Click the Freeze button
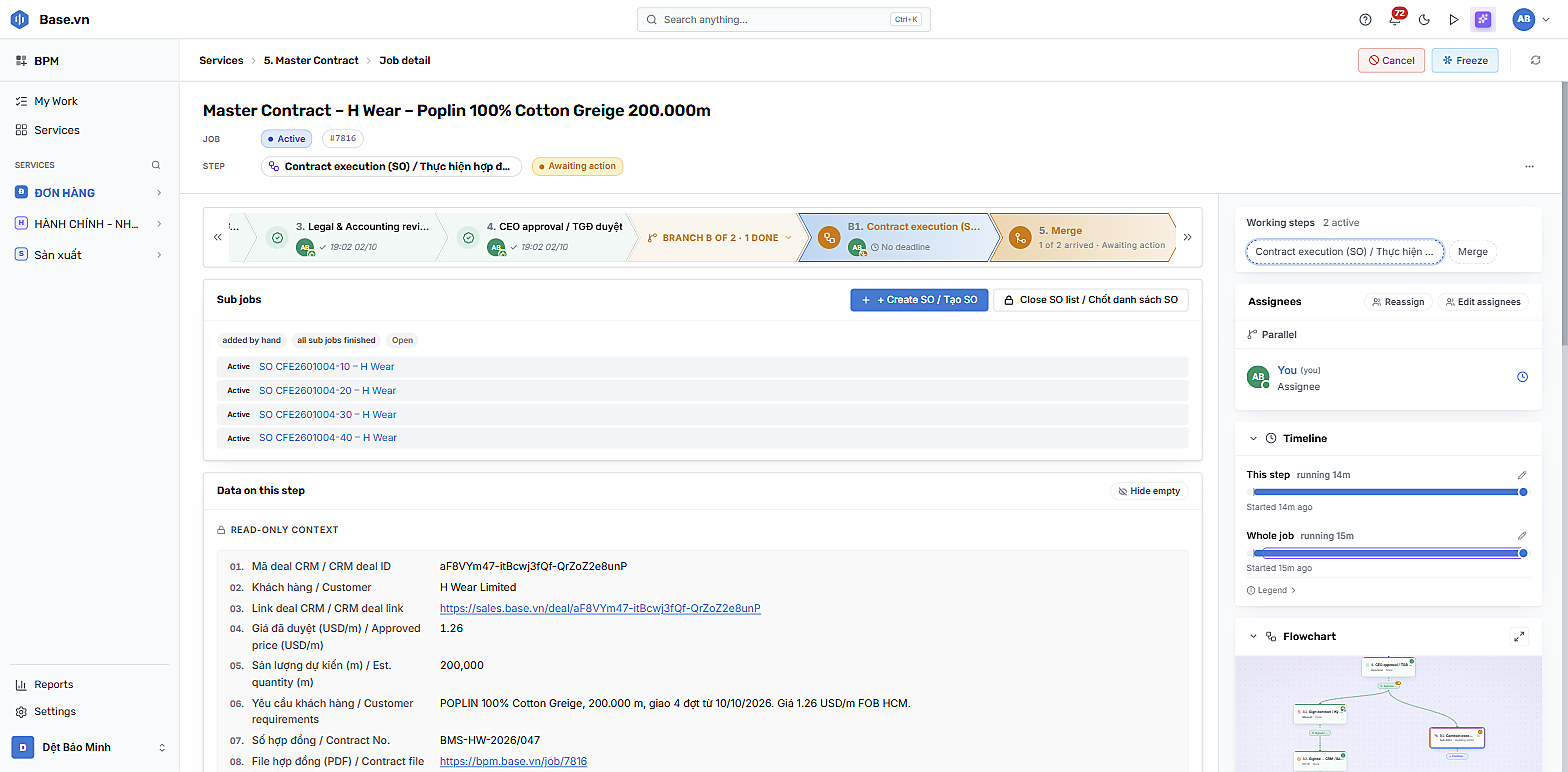The image size is (1568, 772). [x=1465, y=60]
